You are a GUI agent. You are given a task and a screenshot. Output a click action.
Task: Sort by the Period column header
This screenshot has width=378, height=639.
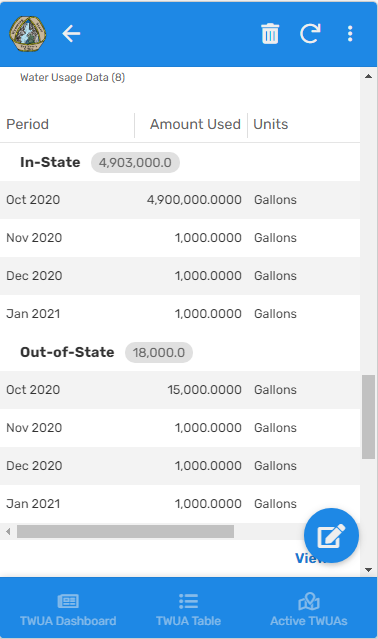[27, 124]
